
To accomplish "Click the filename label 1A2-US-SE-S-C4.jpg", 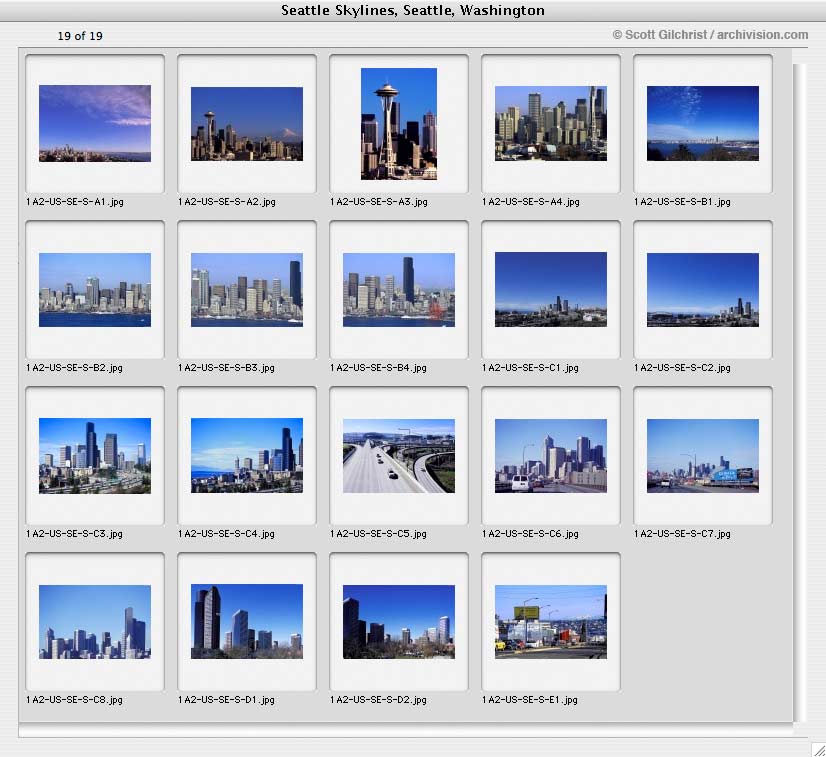I will [x=226, y=534].
